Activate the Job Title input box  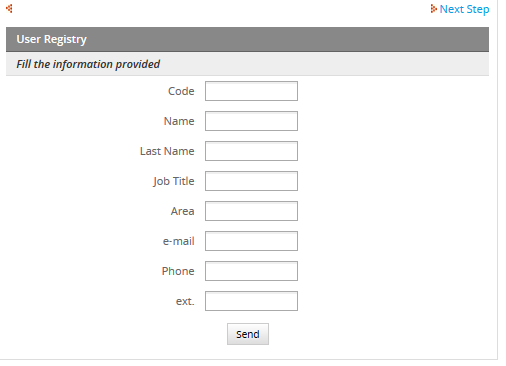pos(251,181)
